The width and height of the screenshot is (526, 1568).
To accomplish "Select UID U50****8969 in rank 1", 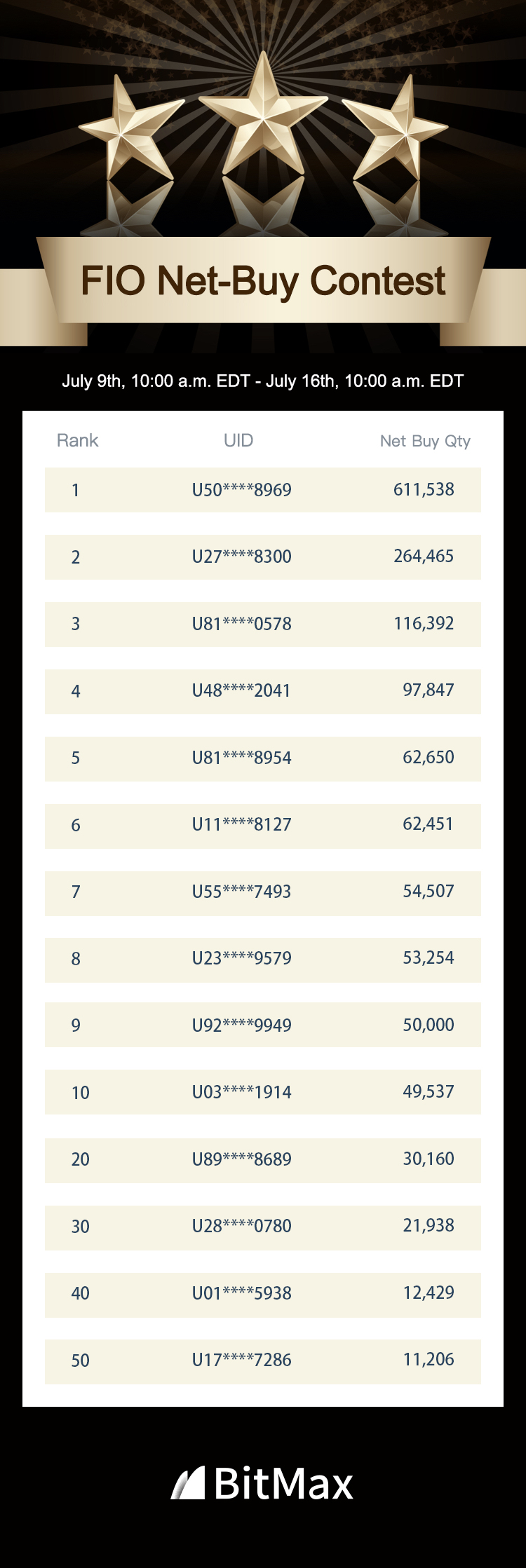I will click(x=242, y=490).
